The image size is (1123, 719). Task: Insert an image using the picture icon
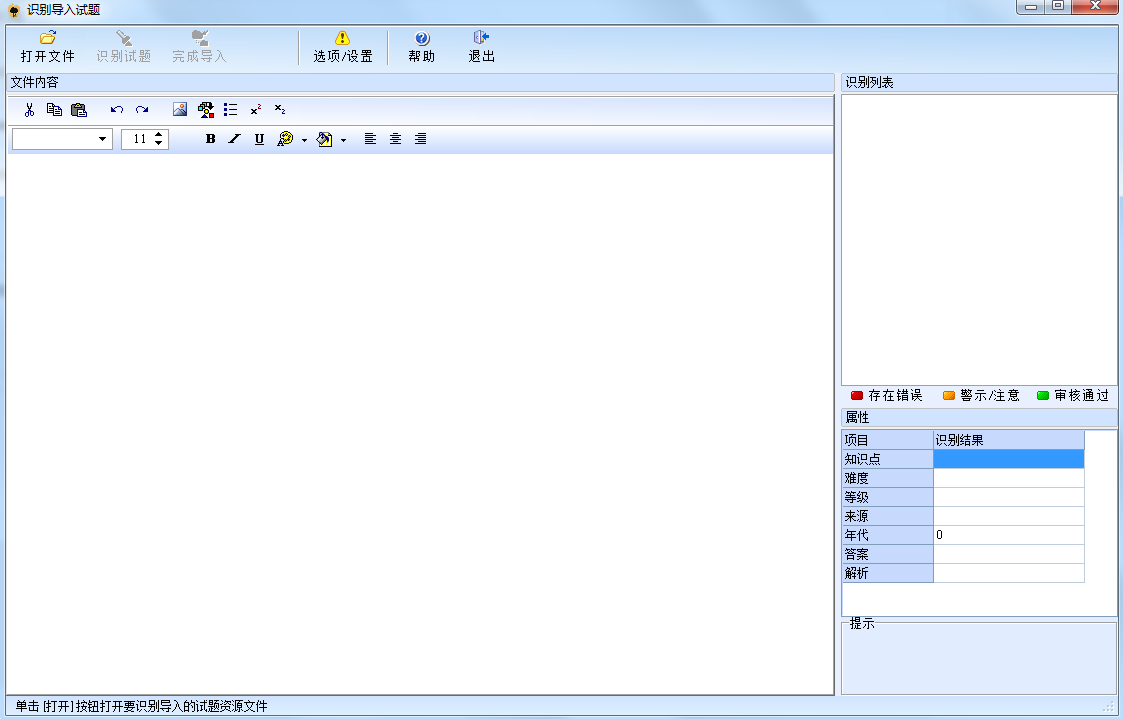[x=181, y=110]
